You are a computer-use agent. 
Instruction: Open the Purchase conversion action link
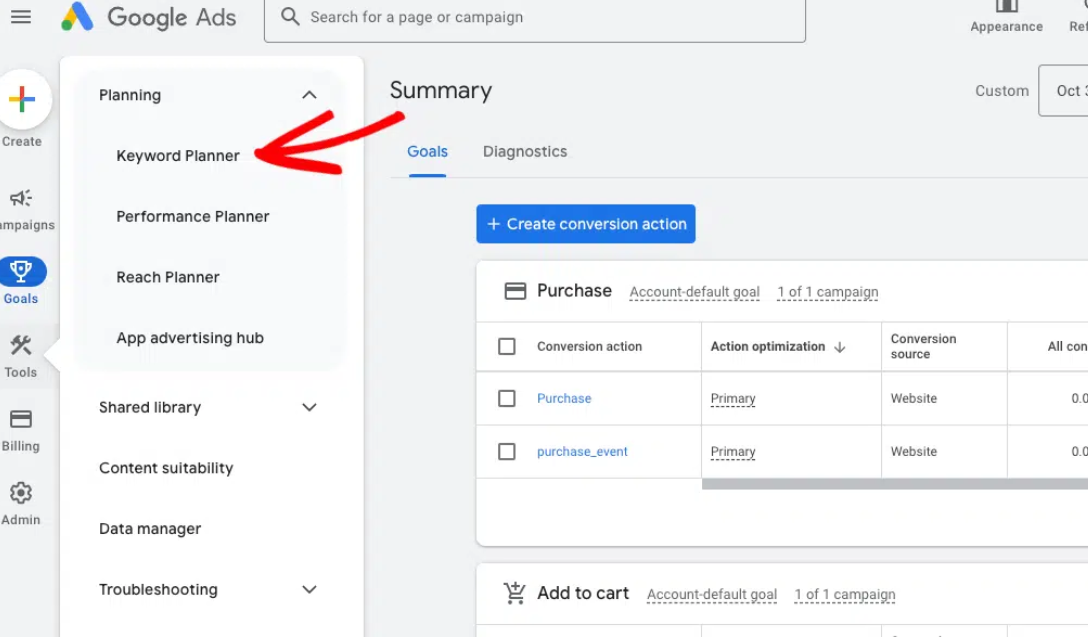[x=564, y=398]
